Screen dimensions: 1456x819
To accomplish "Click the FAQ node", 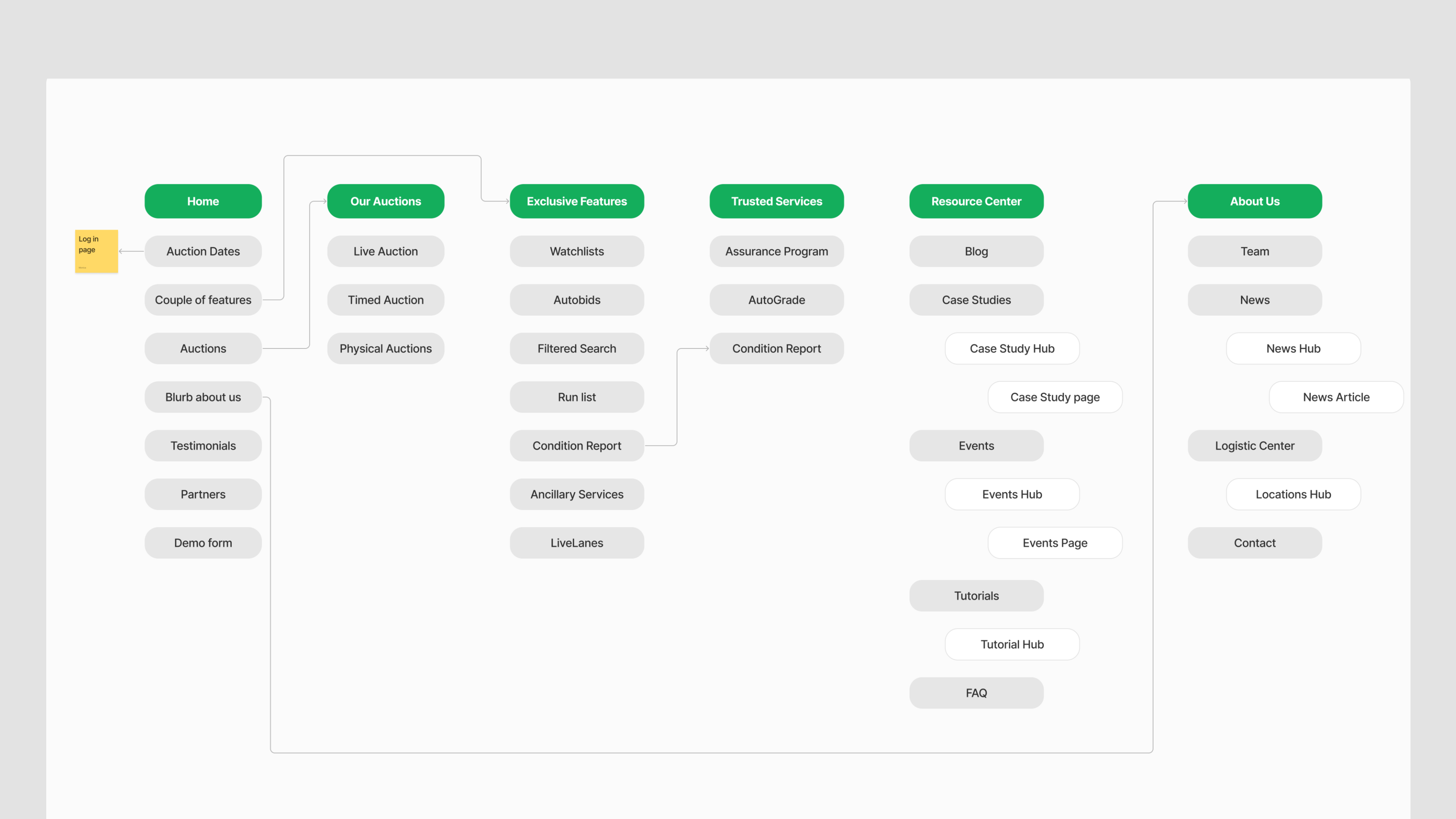I will pos(976,693).
